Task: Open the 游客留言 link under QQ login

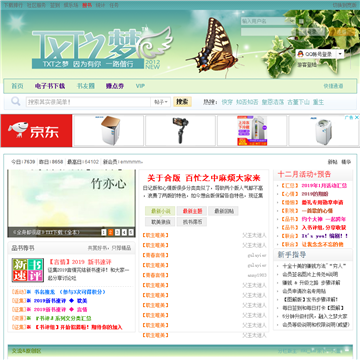Action: [307, 65]
